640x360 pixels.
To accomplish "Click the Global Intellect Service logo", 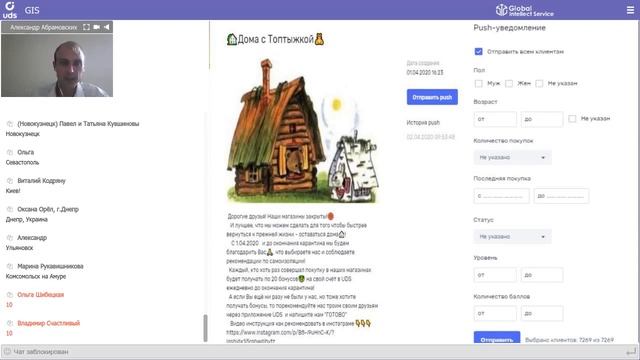I will [524, 10].
